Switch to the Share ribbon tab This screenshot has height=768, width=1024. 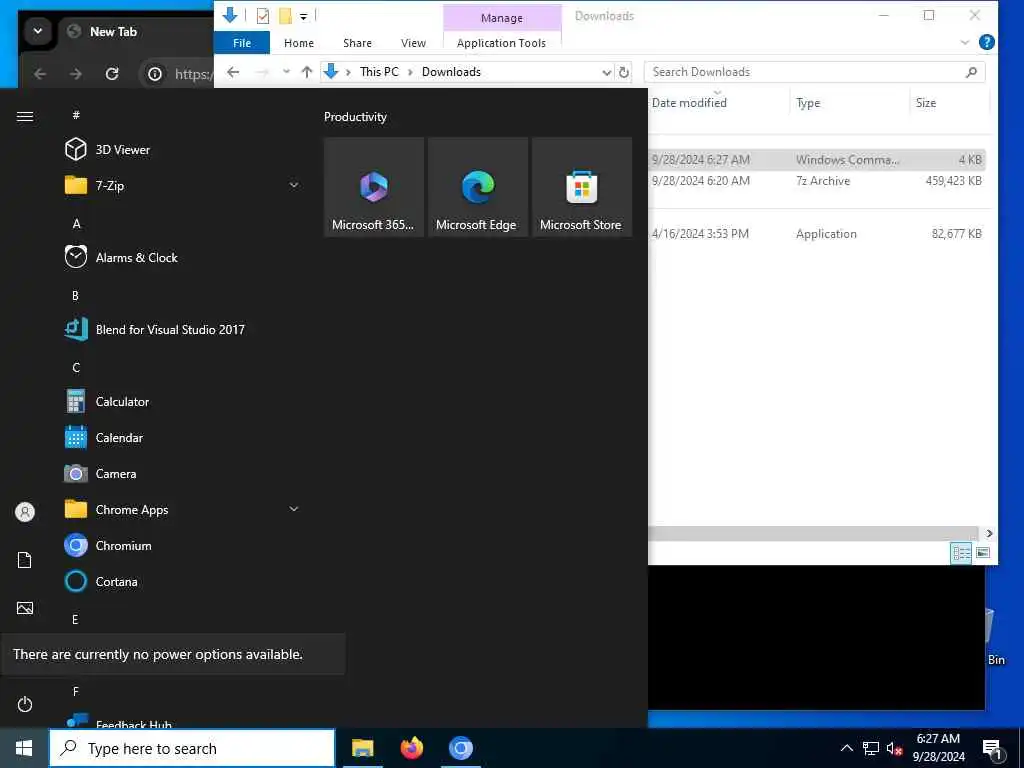coord(357,43)
